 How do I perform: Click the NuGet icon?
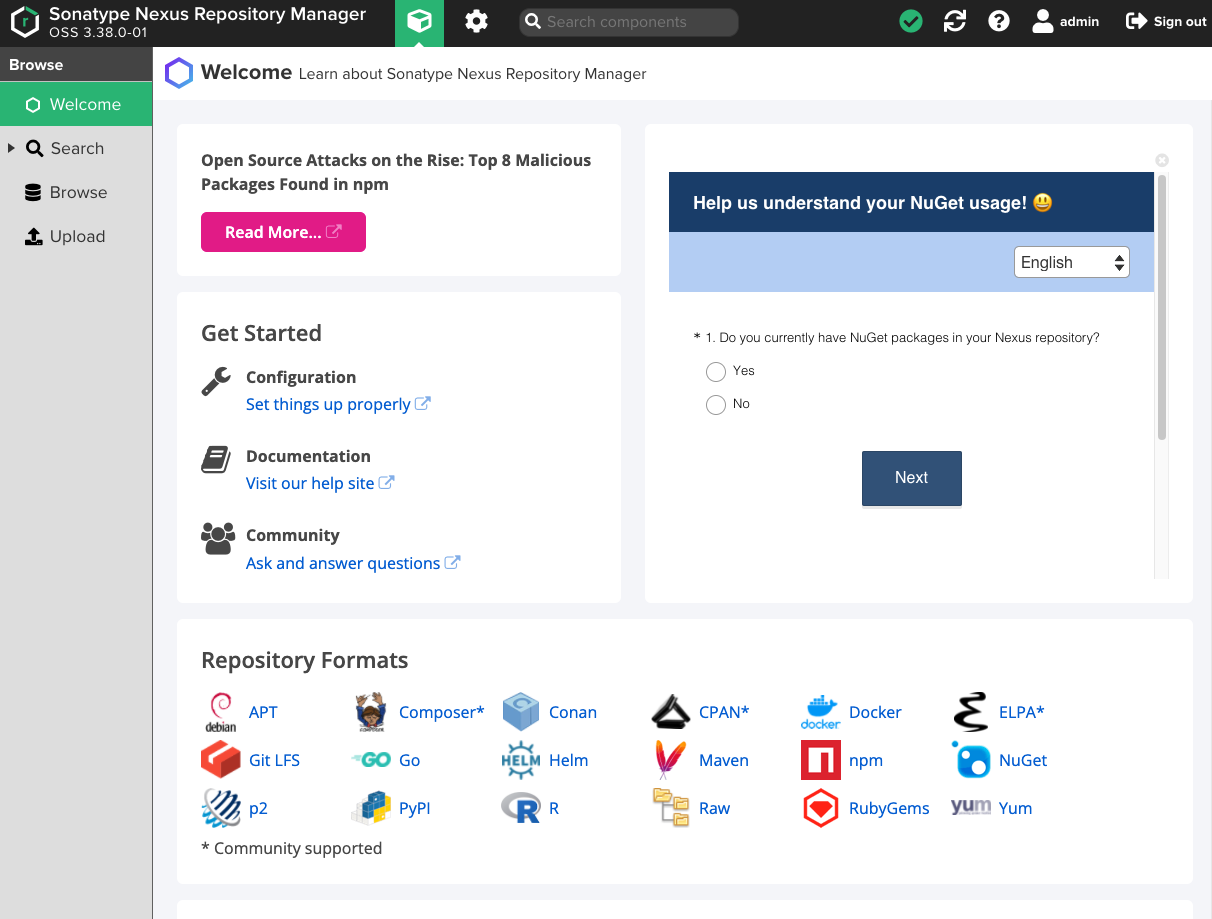[971, 760]
